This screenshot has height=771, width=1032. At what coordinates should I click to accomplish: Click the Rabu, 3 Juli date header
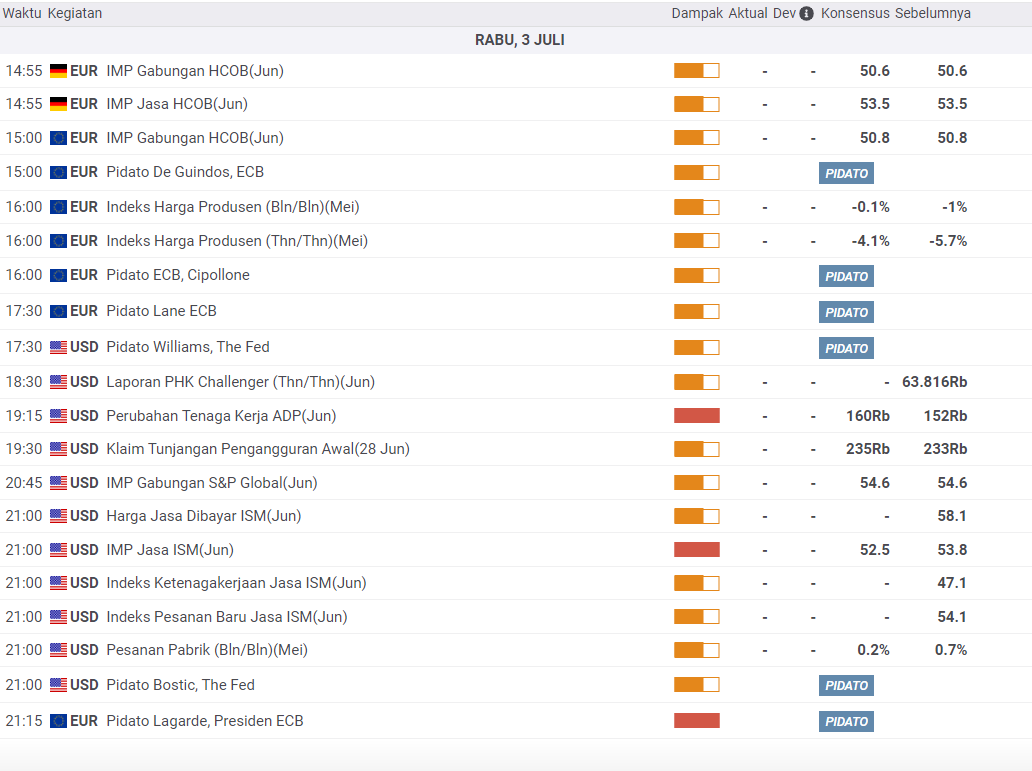(x=519, y=40)
